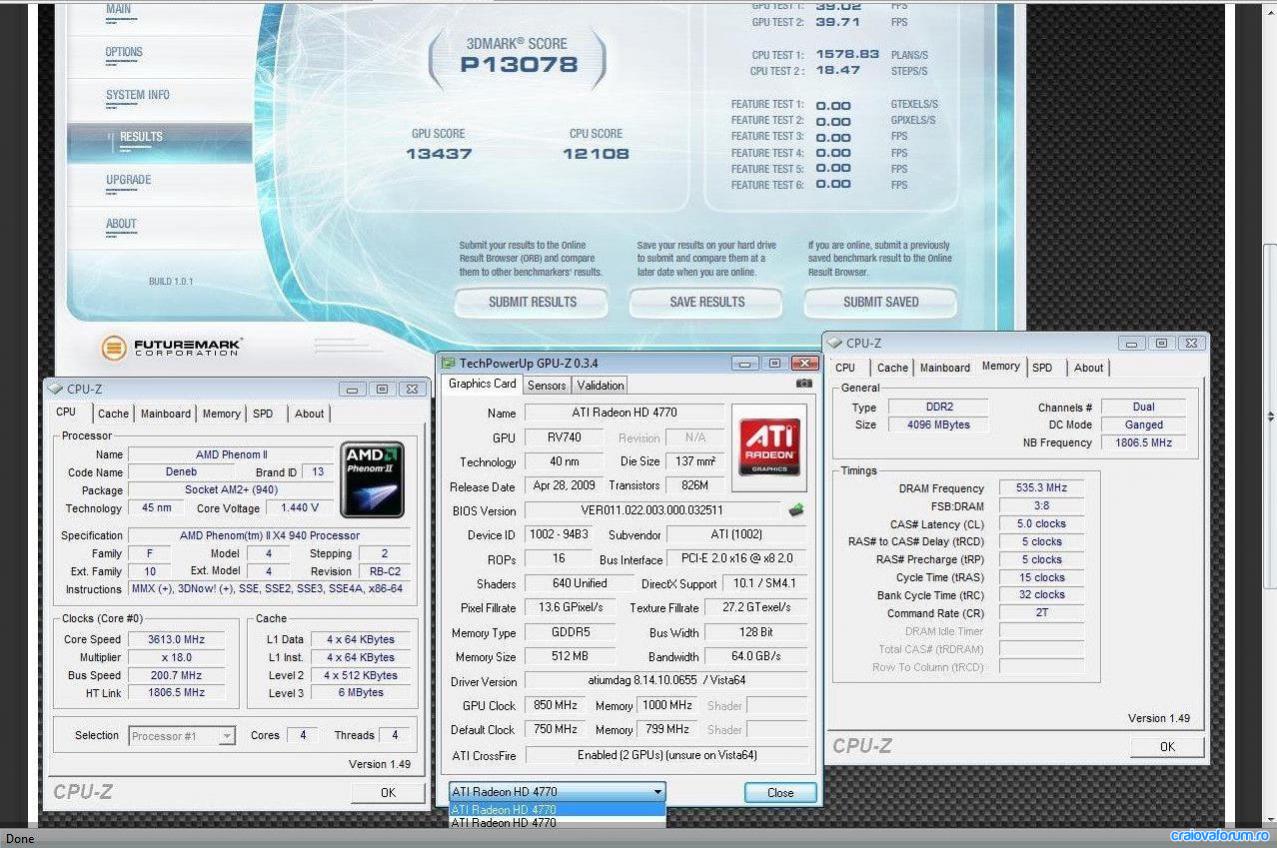Click the ATI CrossFire status field
This screenshot has width=1277, height=848.
coord(666,756)
